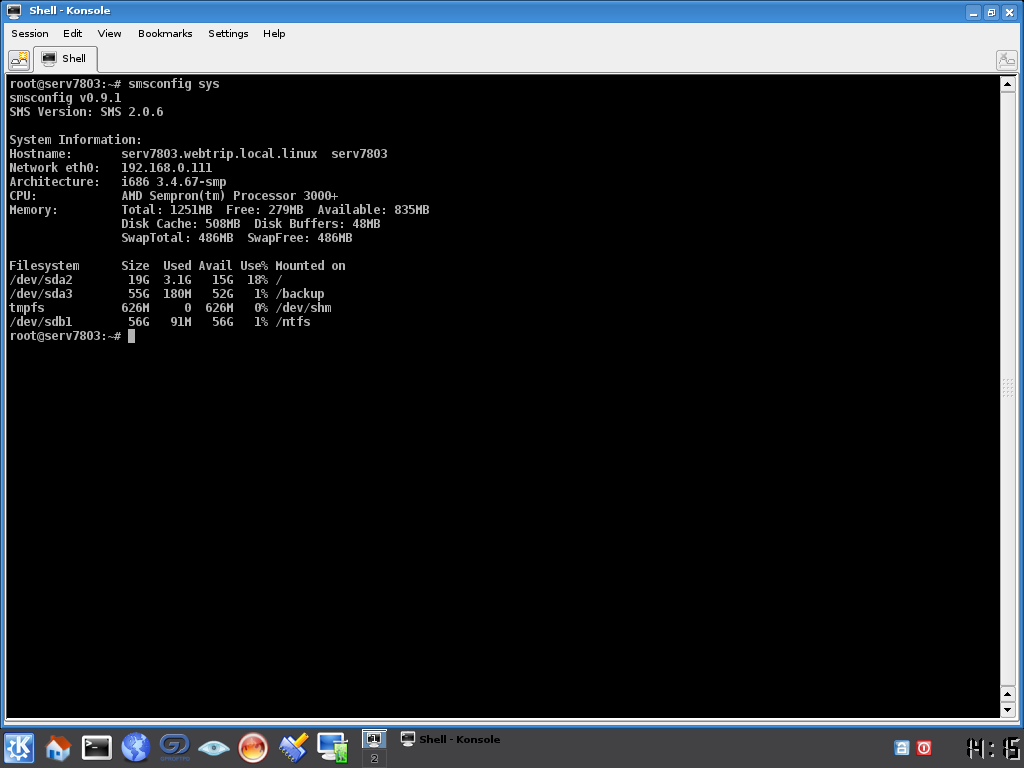The image size is (1024, 768).
Task: Click the Home folder icon in panel
Action: tap(58, 747)
